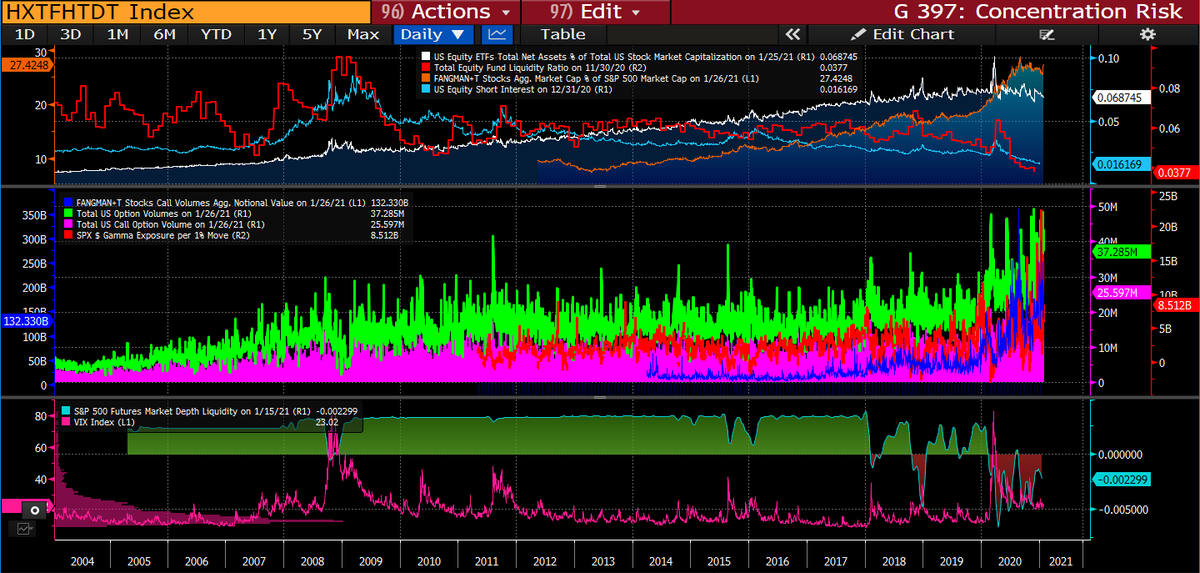Click red SPX $ Gamma Exposure swatch
The image size is (1200, 573).
68,235
